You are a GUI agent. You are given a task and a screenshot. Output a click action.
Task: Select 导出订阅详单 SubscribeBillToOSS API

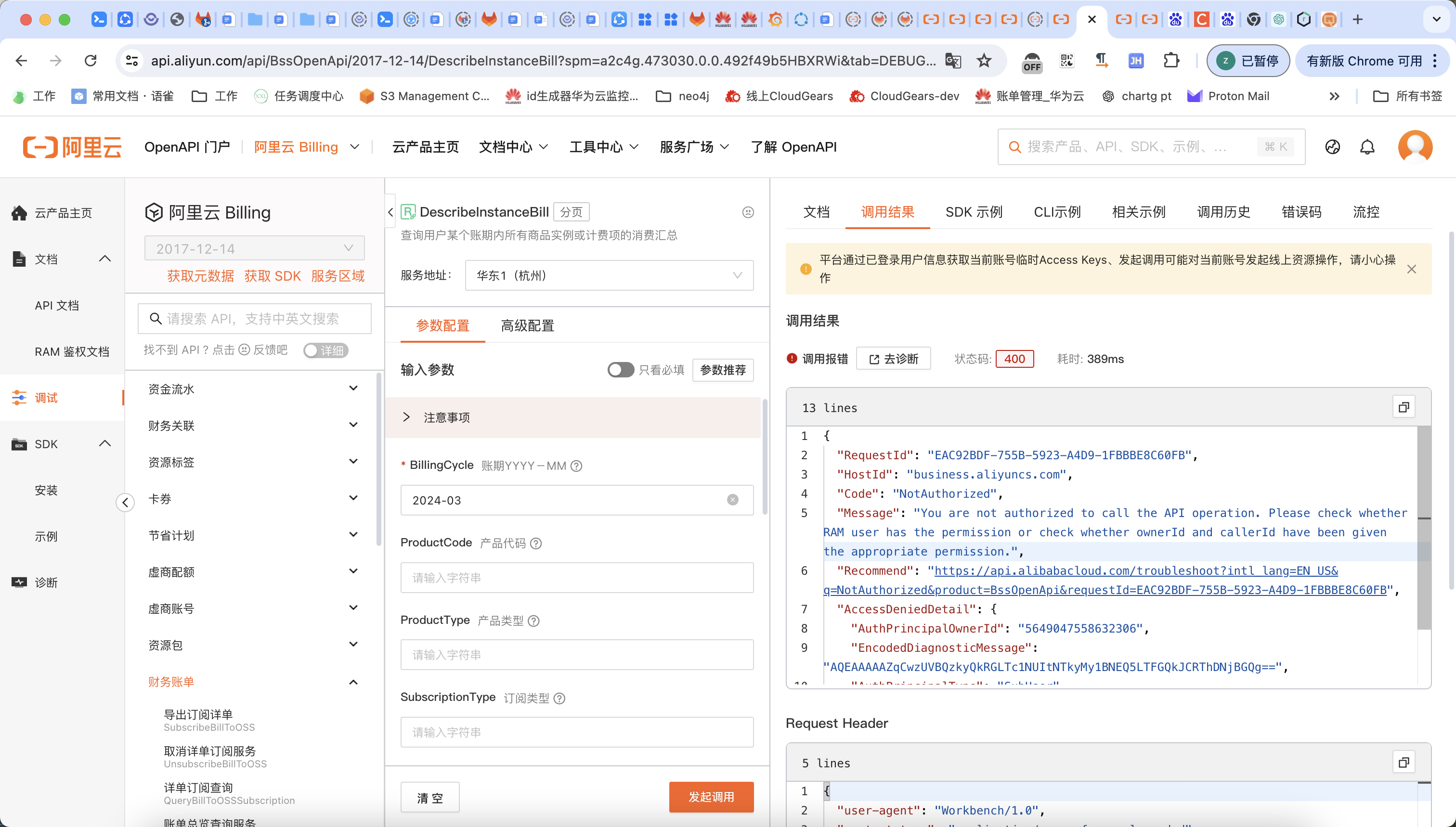tap(209, 720)
